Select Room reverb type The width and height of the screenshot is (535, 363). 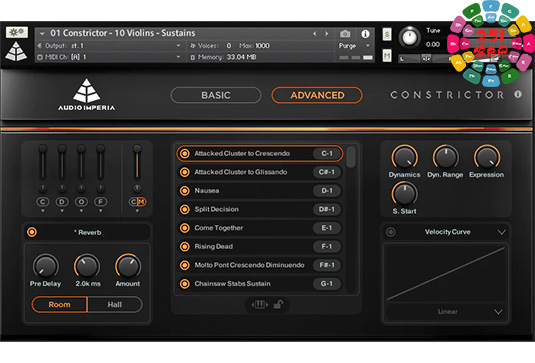[x=59, y=305]
